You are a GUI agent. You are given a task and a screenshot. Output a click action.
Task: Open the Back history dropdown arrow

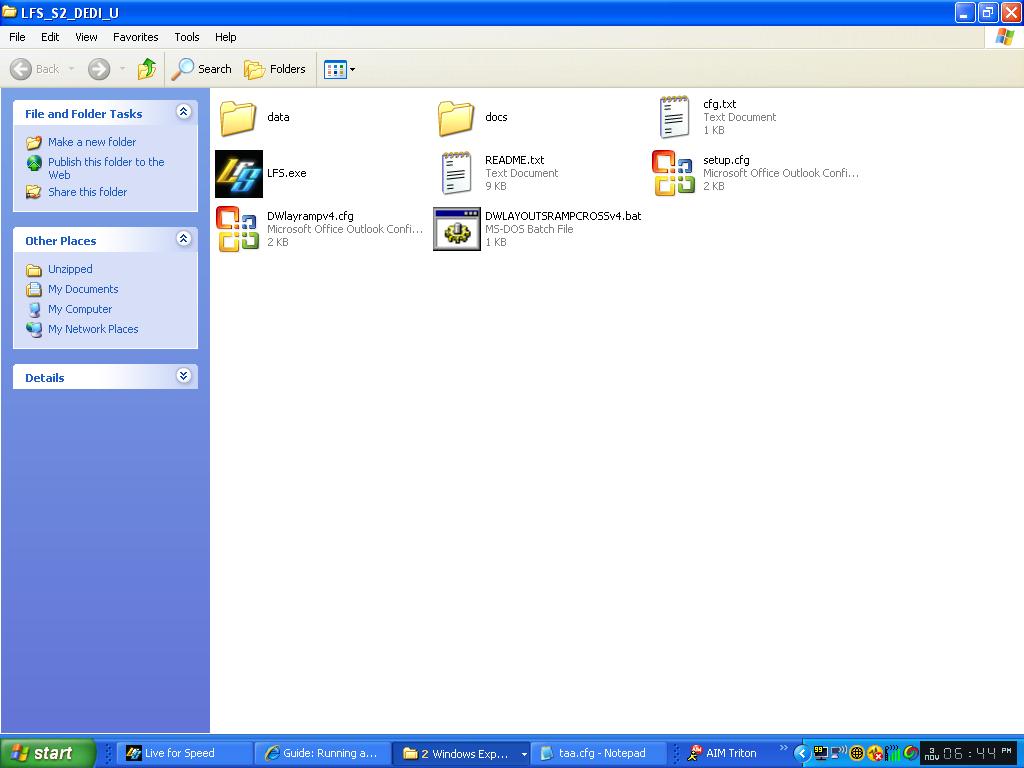point(72,69)
